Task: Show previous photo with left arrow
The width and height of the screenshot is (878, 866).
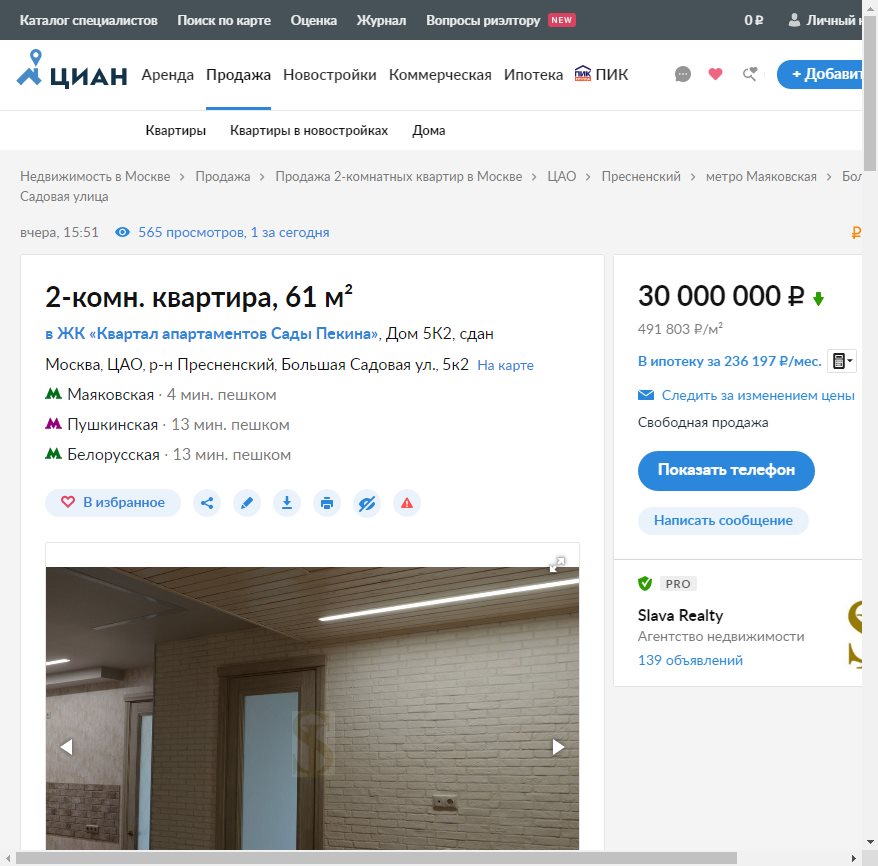Action: (x=67, y=746)
